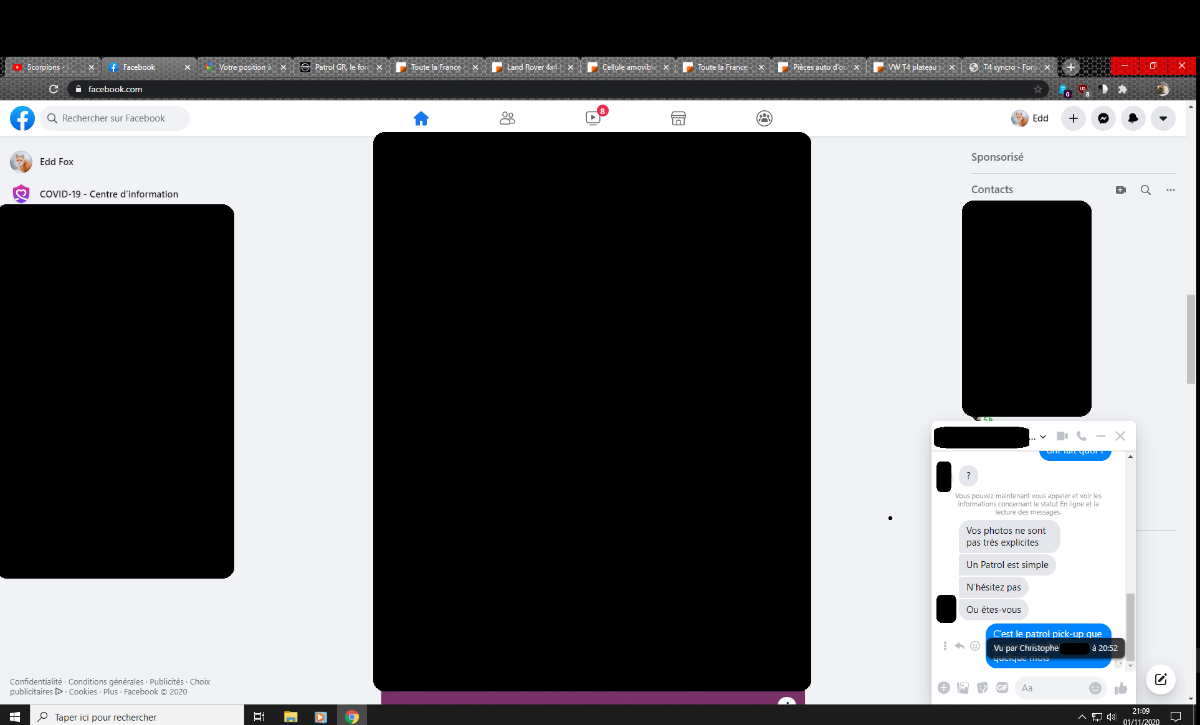
Task: Switch to the Land Rover 4x4 tab
Action: pyautogui.click(x=532, y=67)
